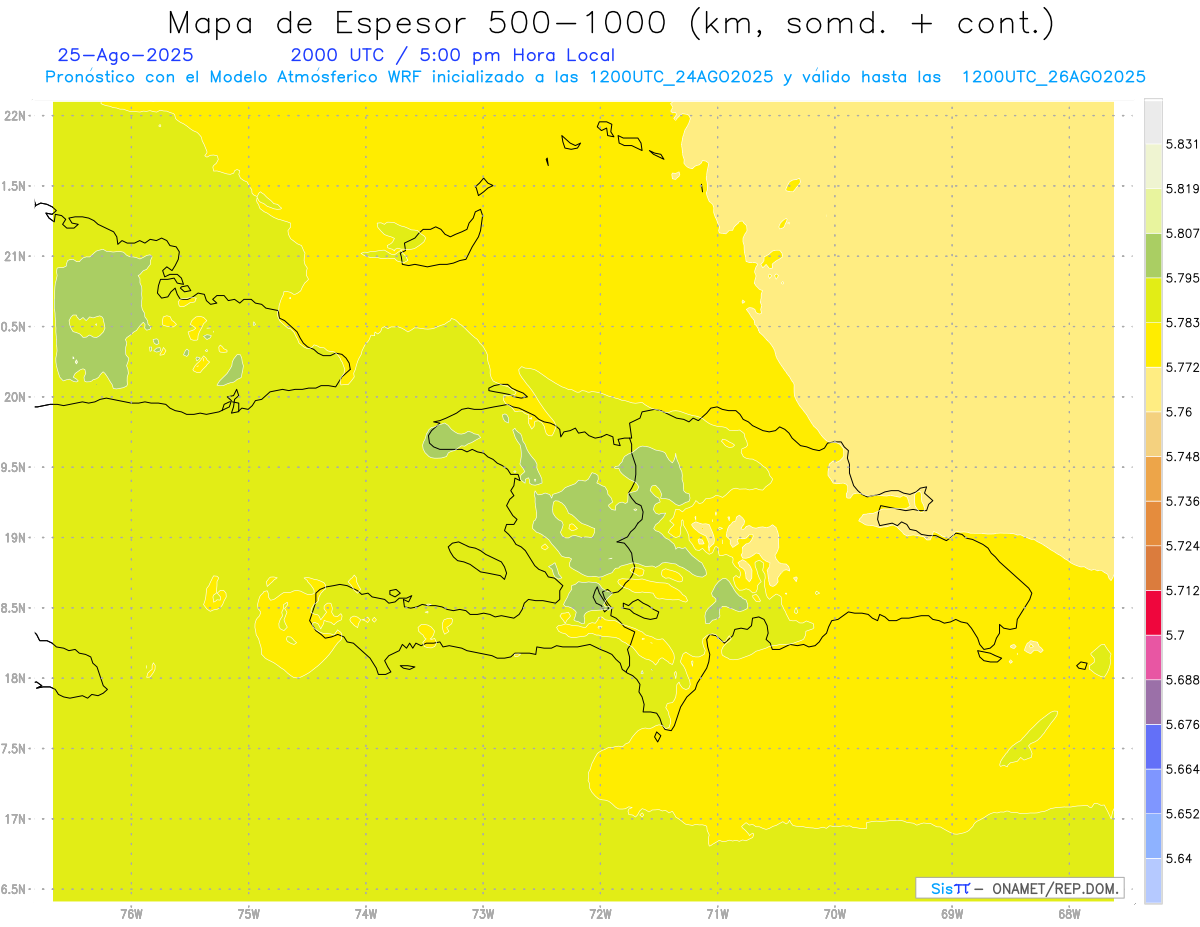Click the 17N latitude axis label
Screen dimensions: 1200x927
[x=14, y=819]
